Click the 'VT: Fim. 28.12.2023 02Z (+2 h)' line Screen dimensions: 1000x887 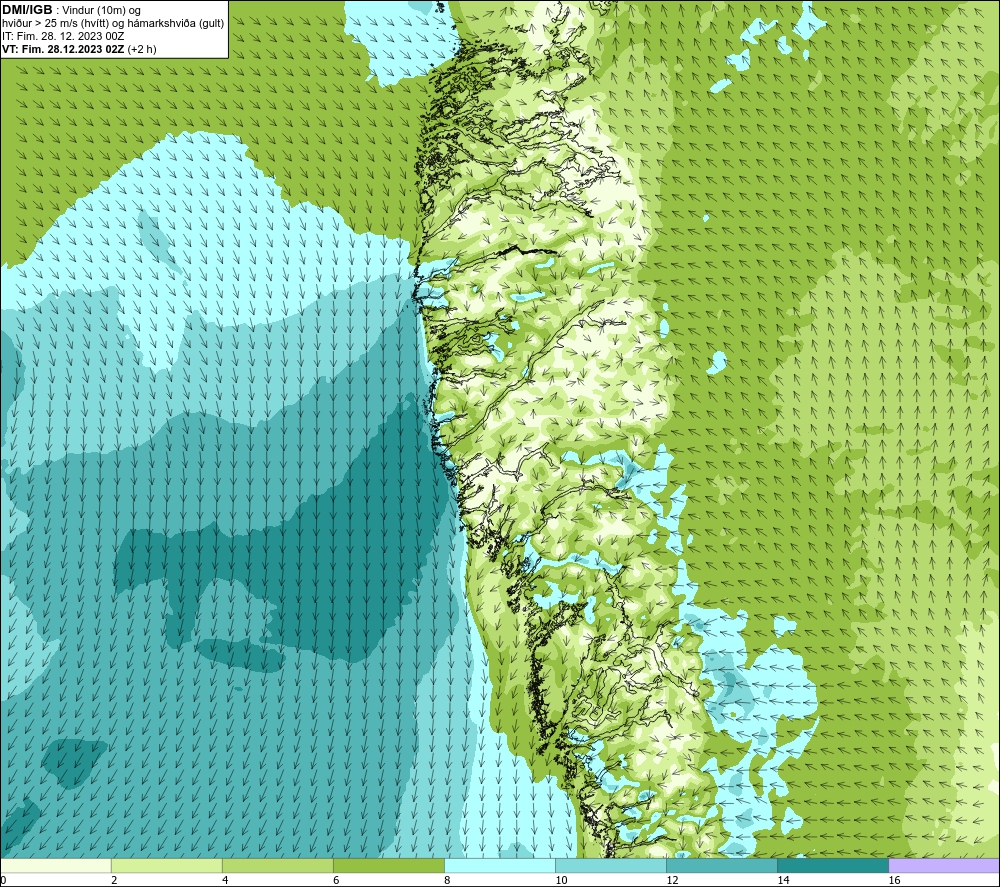coord(79,49)
